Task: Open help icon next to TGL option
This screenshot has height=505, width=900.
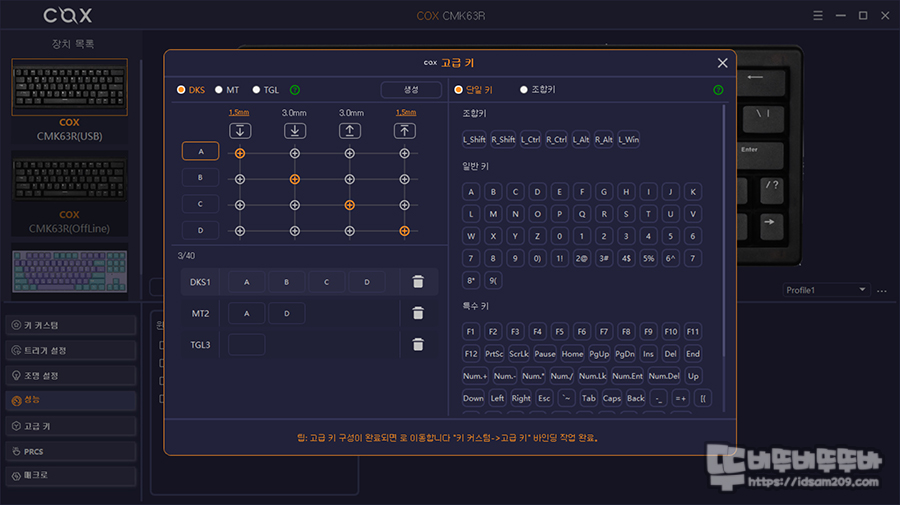Action: [294, 90]
